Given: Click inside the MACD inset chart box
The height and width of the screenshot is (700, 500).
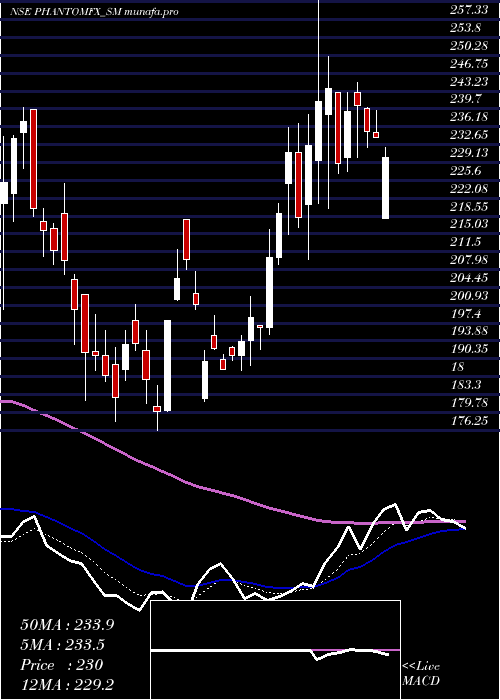Looking at the screenshot, I should pos(275,650).
